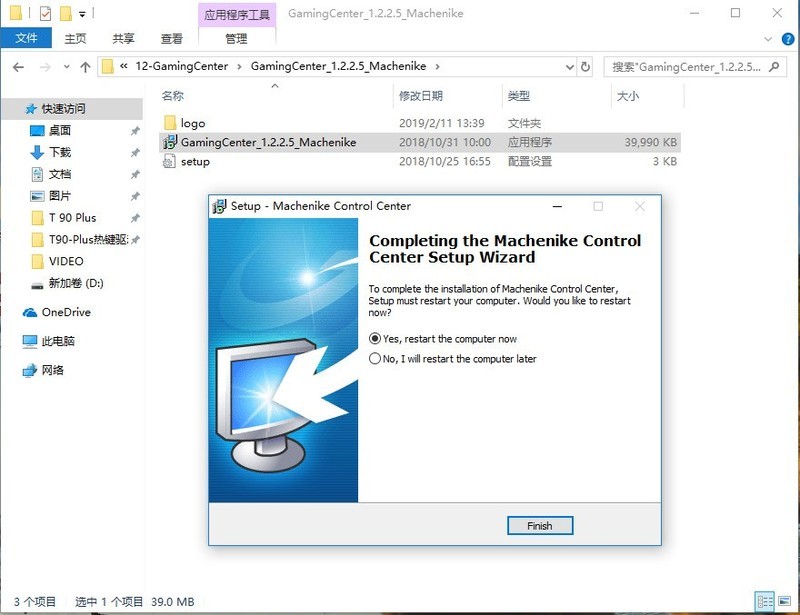Select the GamingCenter installer file icon

[x=169, y=142]
